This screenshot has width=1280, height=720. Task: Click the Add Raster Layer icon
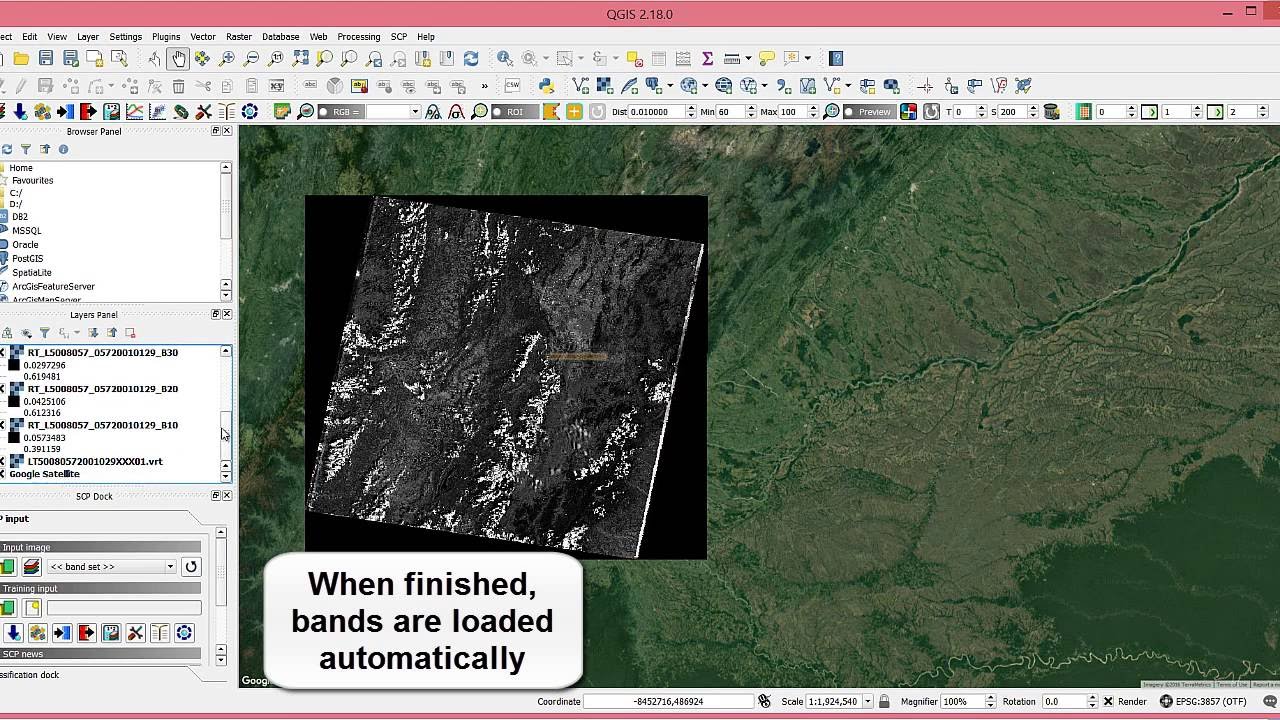point(604,86)
